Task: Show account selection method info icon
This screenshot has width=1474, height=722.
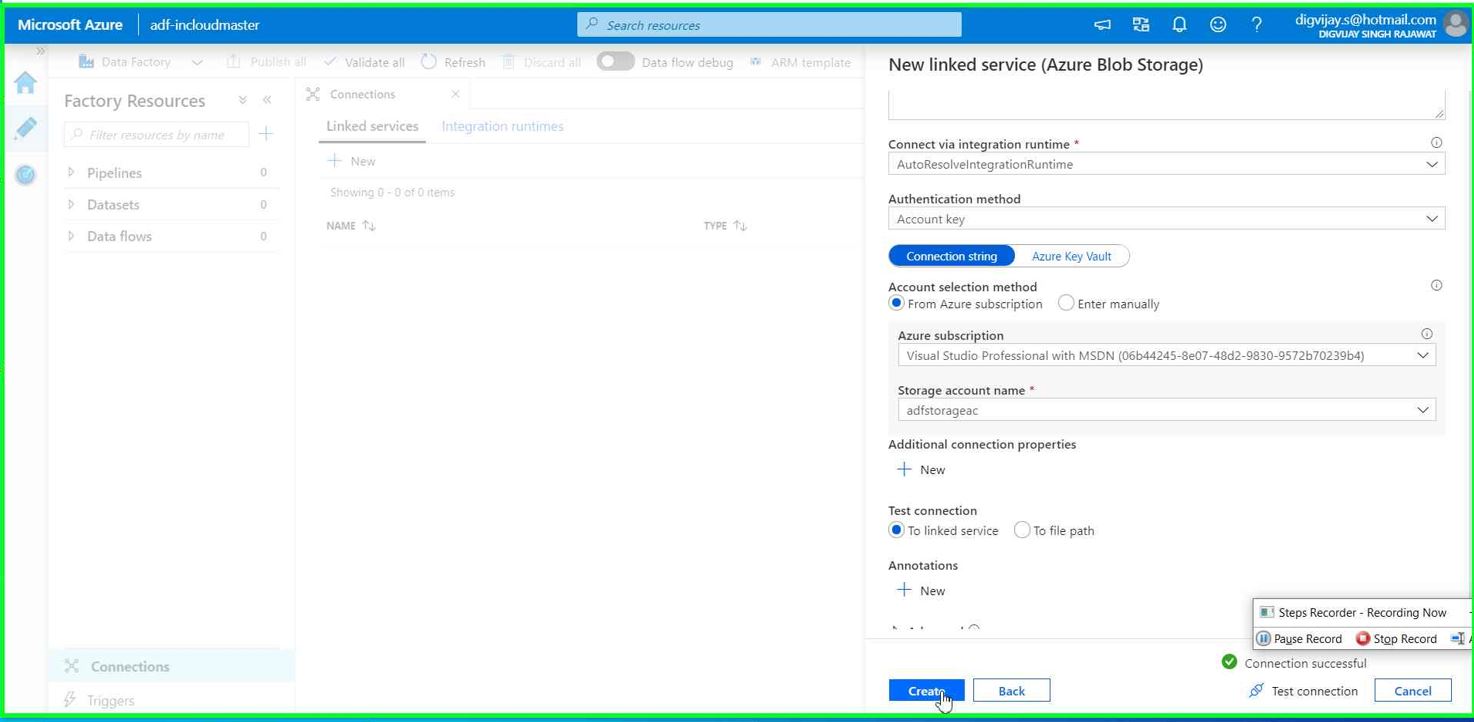Action: (1436, 285)
